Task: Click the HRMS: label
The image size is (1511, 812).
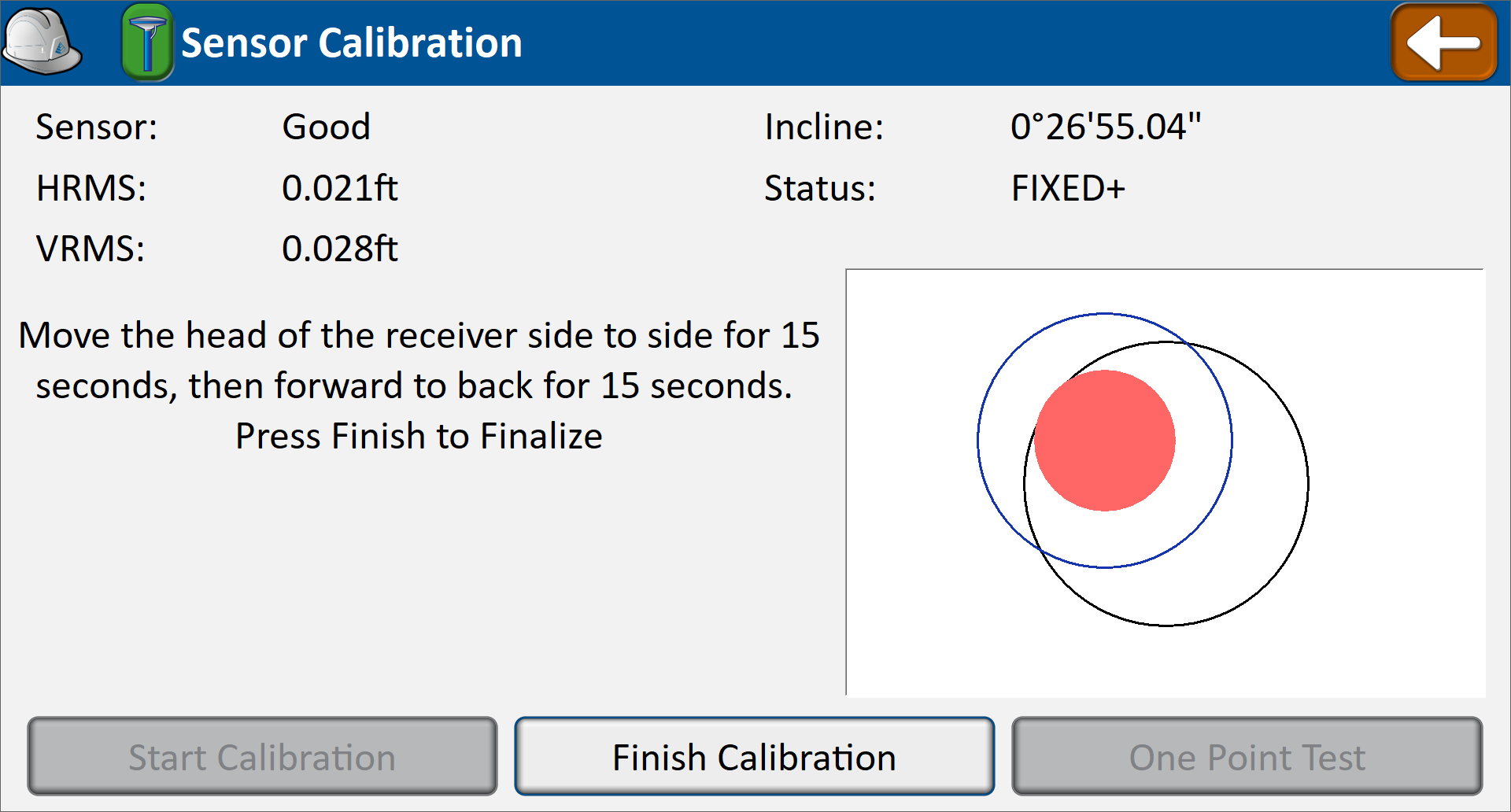Action: coord(91,188)
